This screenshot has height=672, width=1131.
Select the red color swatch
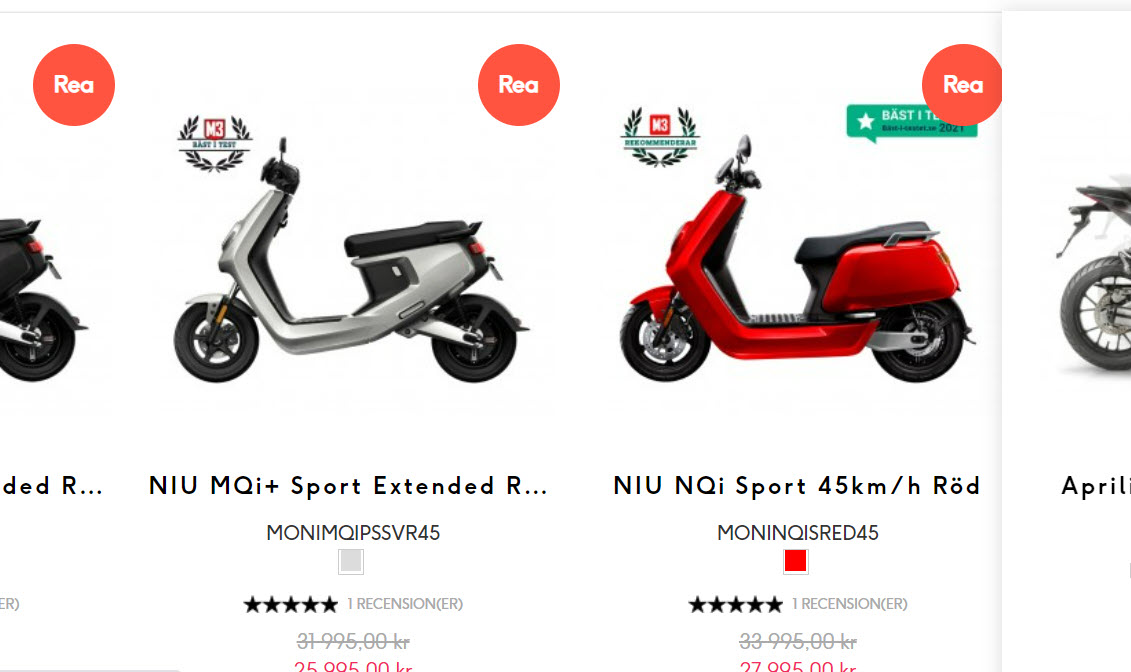[796, 561]
